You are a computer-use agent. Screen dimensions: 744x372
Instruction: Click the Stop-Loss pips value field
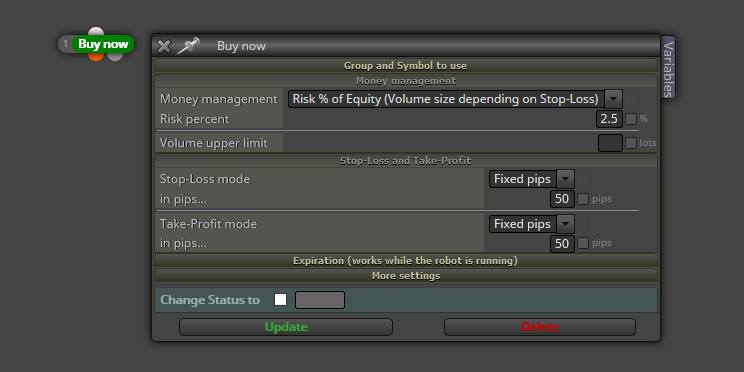[562, 199]
